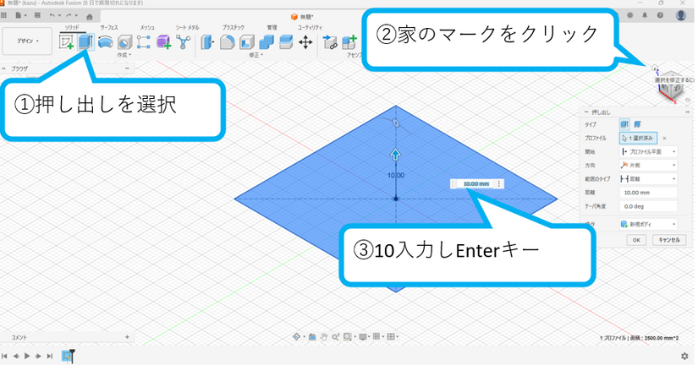Clear the profile selection with X
This screenshot has height=365, width=698.
pos(664,138)
